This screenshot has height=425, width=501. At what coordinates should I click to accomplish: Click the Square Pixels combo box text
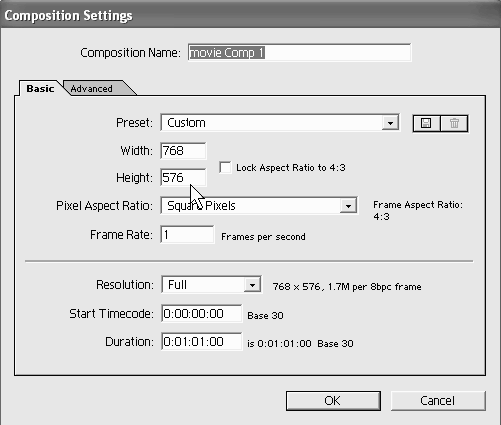201,206
